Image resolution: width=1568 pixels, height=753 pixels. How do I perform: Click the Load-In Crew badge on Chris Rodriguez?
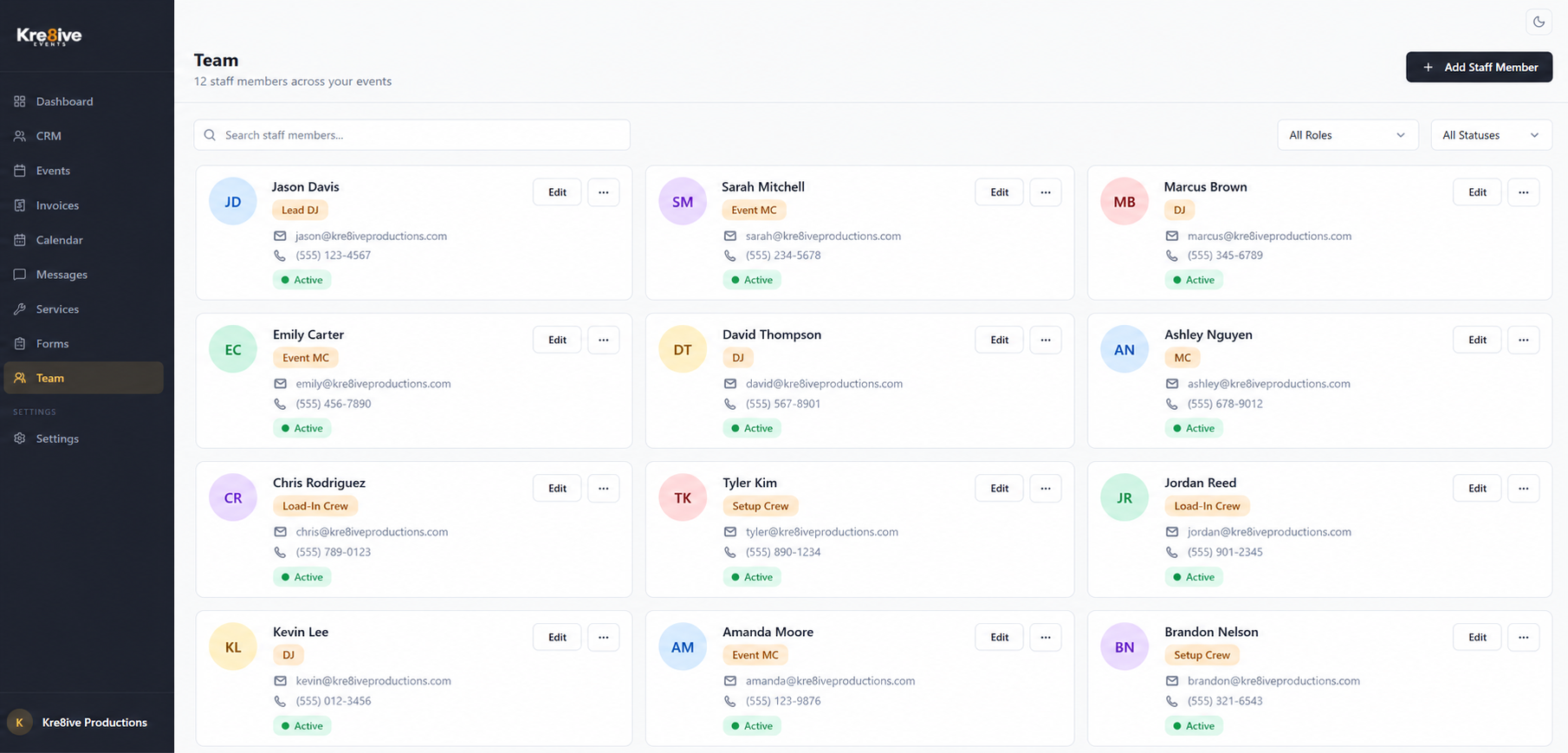click(315, 506)
